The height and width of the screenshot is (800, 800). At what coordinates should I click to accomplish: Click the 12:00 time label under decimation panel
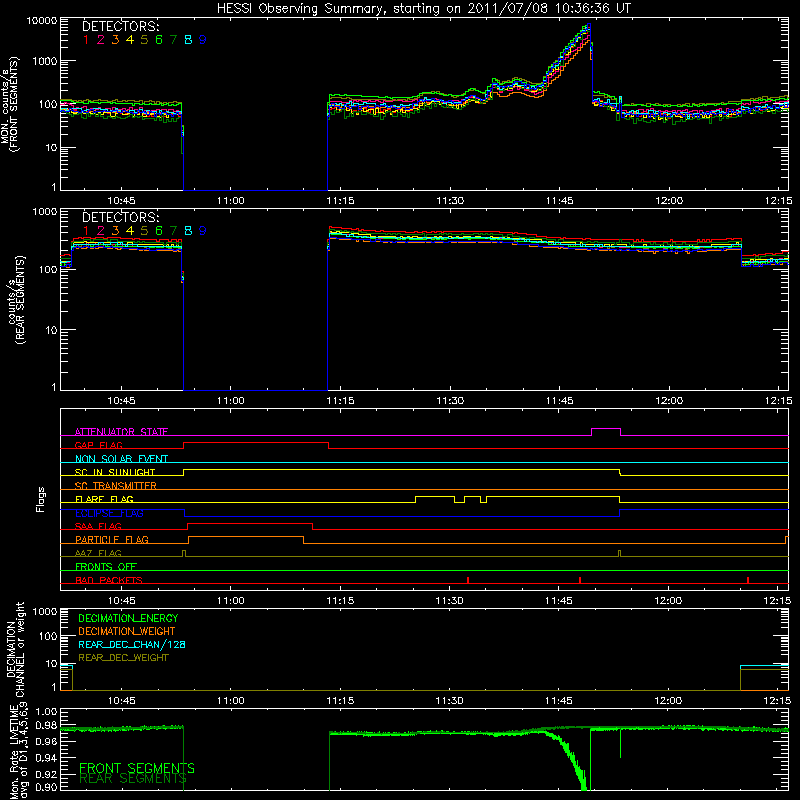click(x=668, y=701)
